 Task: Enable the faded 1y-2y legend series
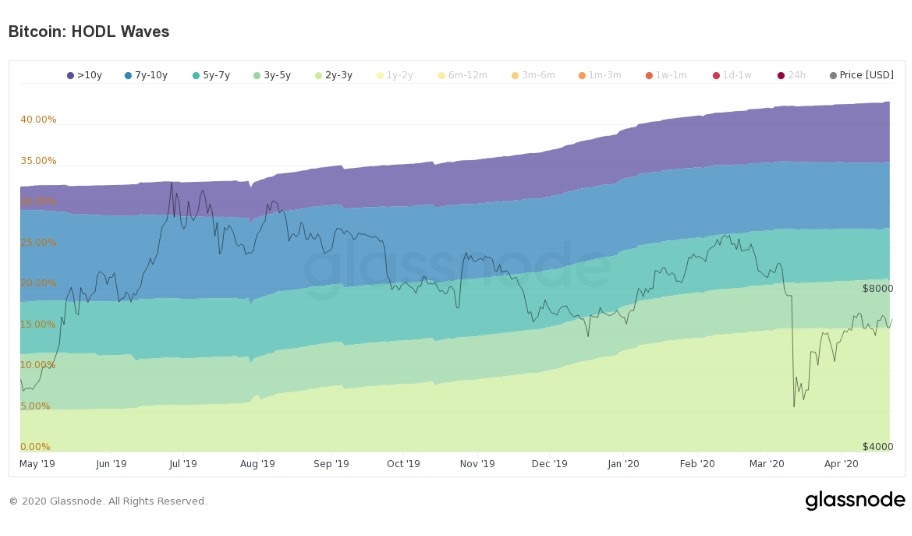[x=395, y=75]
